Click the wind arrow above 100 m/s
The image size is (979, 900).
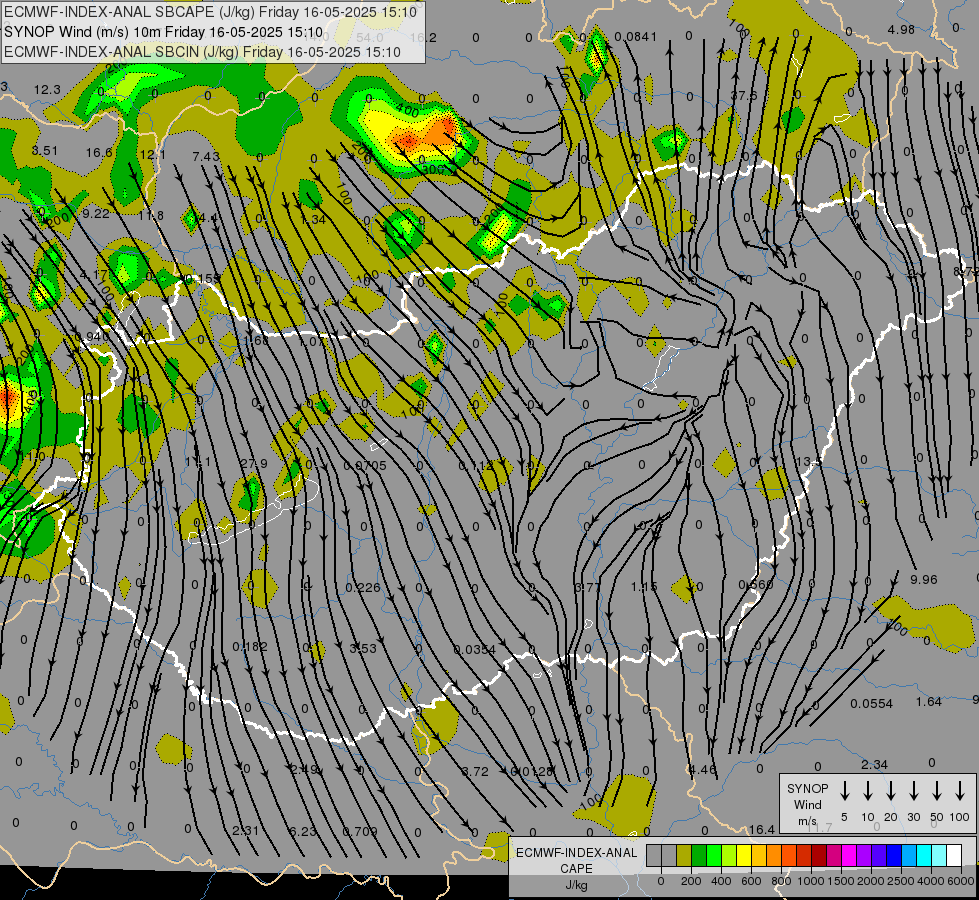coord(960,791)
